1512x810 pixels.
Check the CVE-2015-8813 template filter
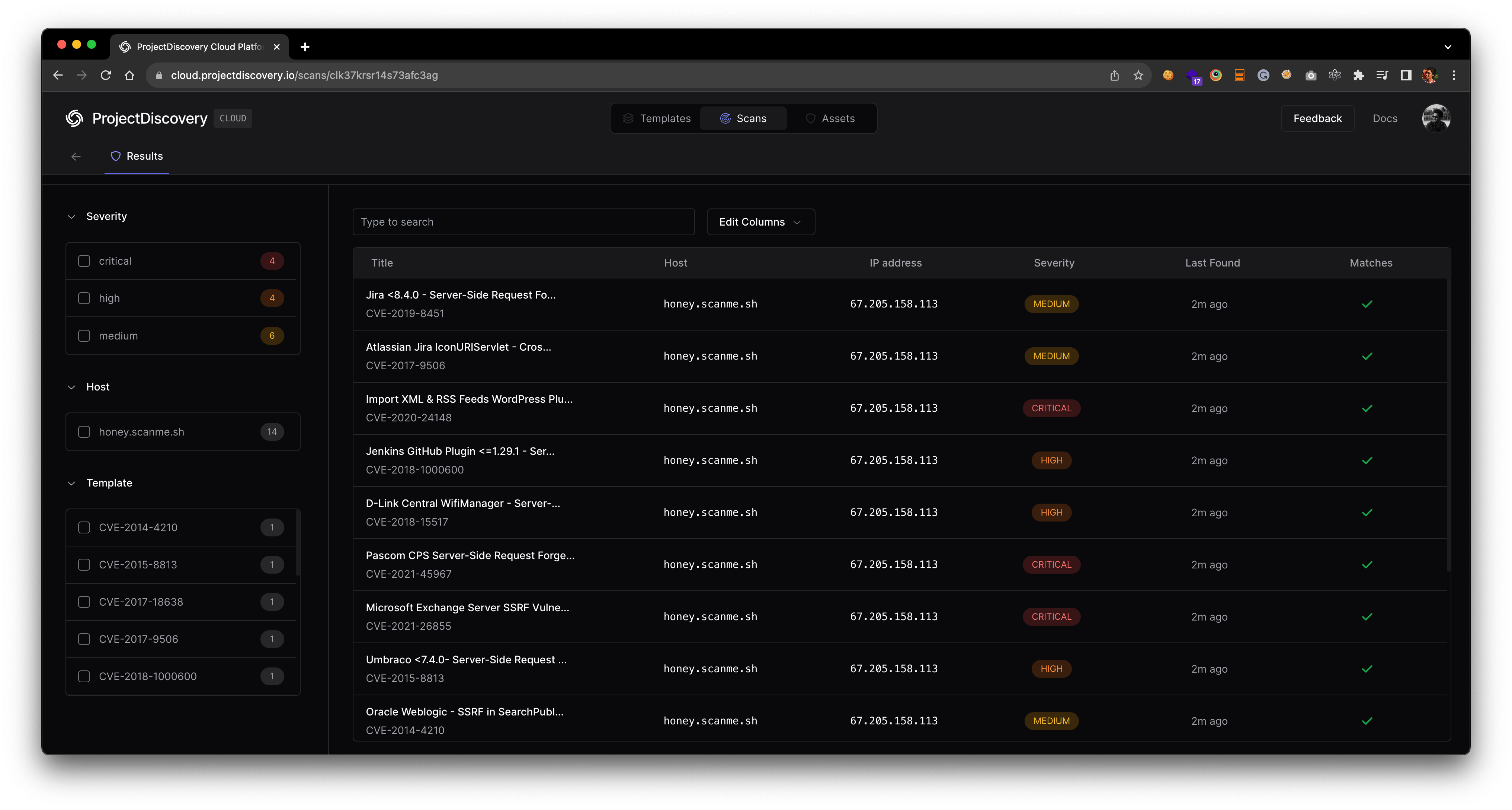click(x=84, y=564)
